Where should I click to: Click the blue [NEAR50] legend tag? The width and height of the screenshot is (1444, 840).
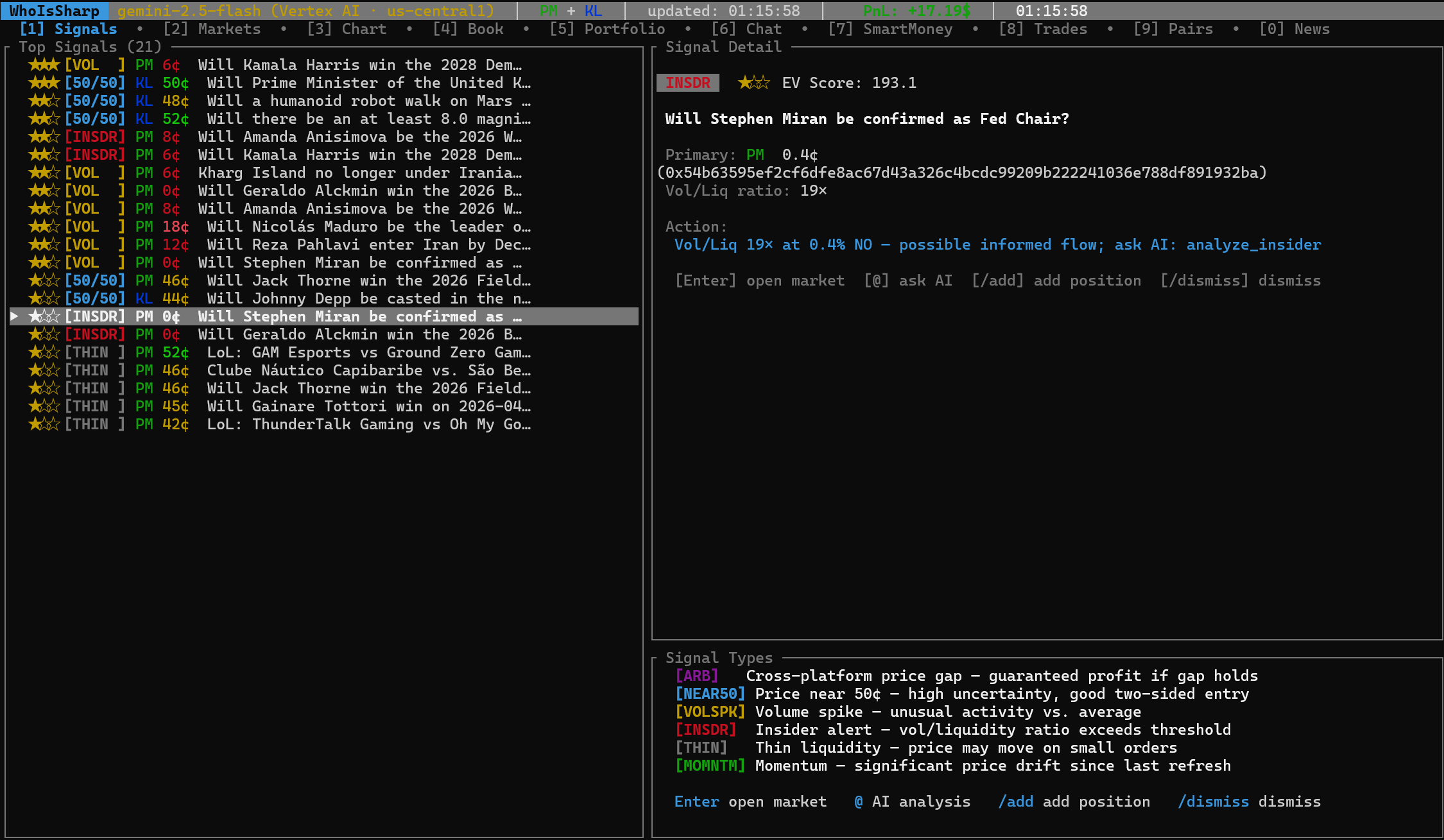710,694
